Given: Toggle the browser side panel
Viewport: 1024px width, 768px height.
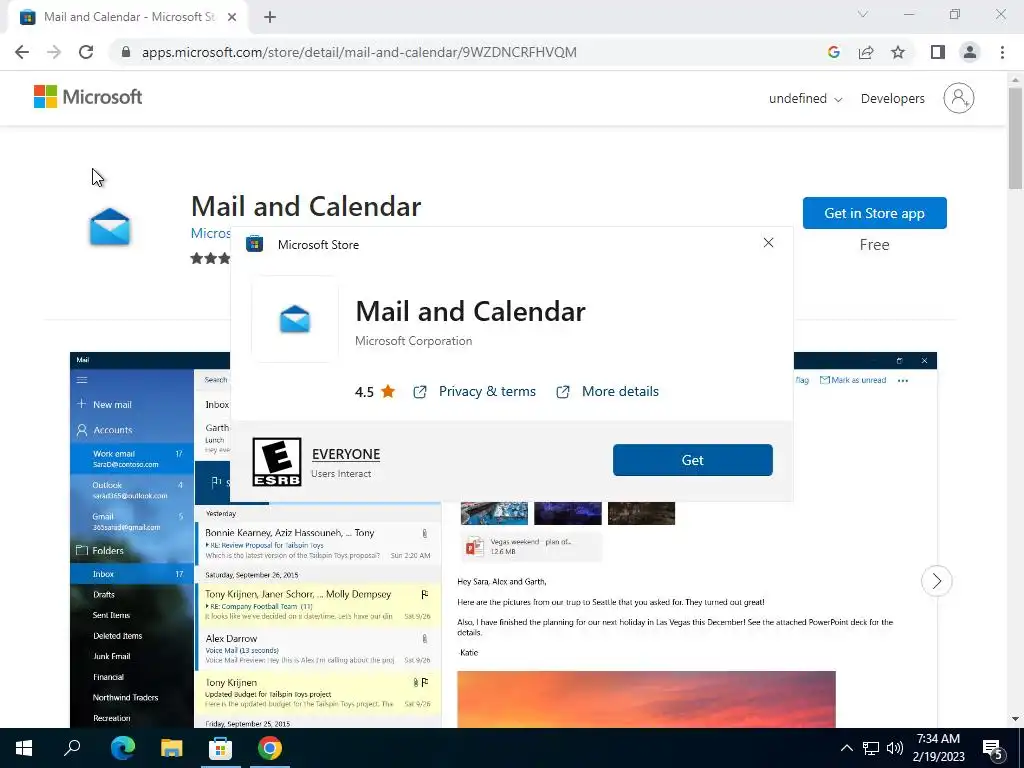Looking at the screenshot, I should [x=937, y=52].
